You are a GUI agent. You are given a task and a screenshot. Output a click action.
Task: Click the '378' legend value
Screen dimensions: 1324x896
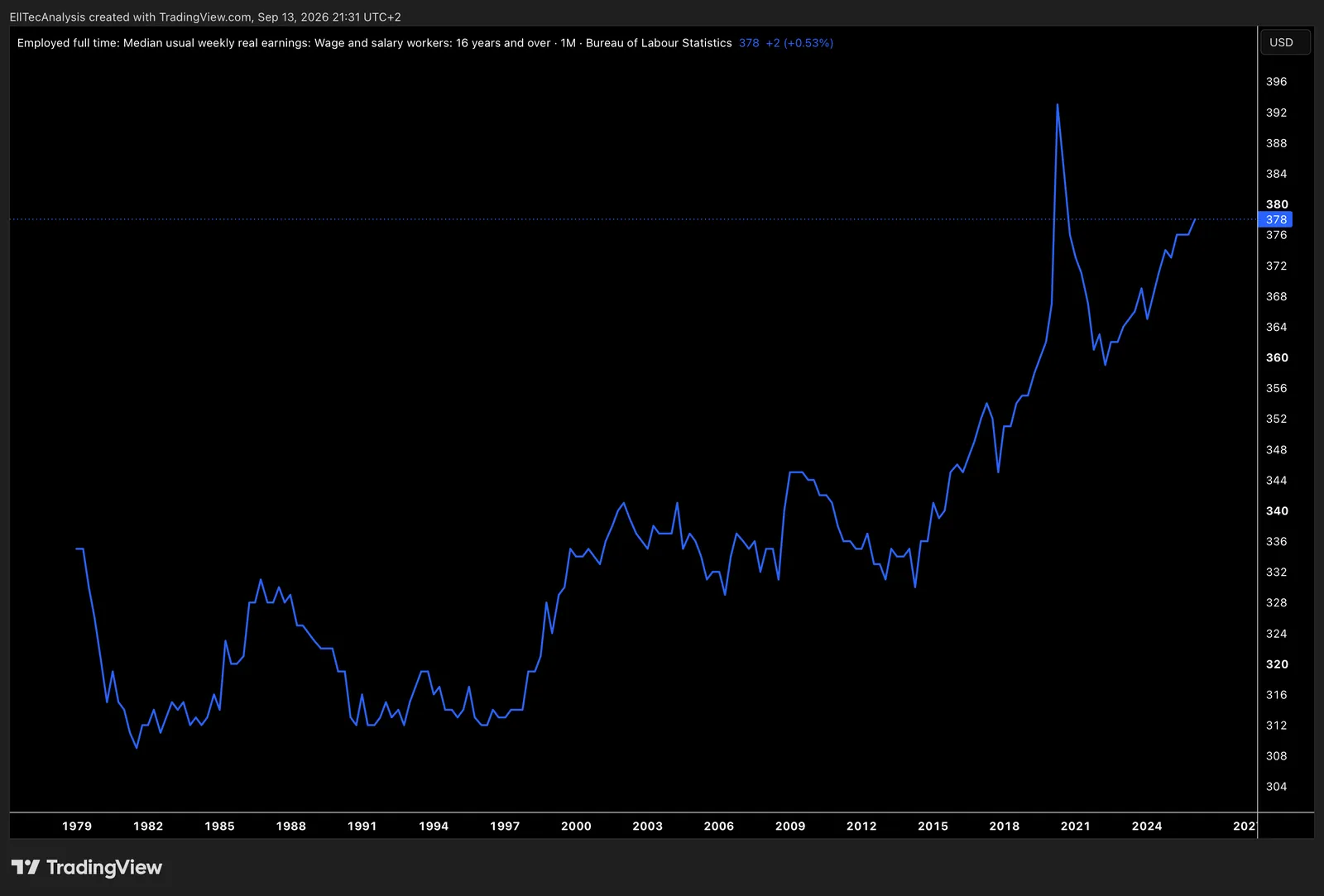749,43
